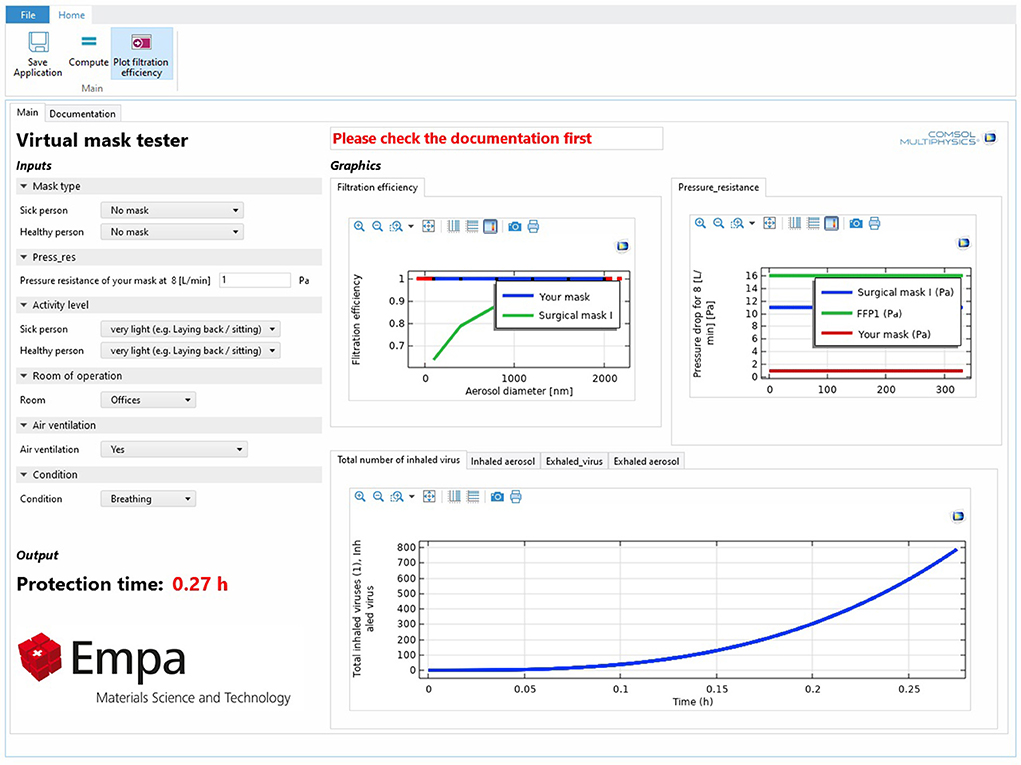Switch to the Main tab
Viewport: 1021px width, 765px height.
[x=27, y=112]
